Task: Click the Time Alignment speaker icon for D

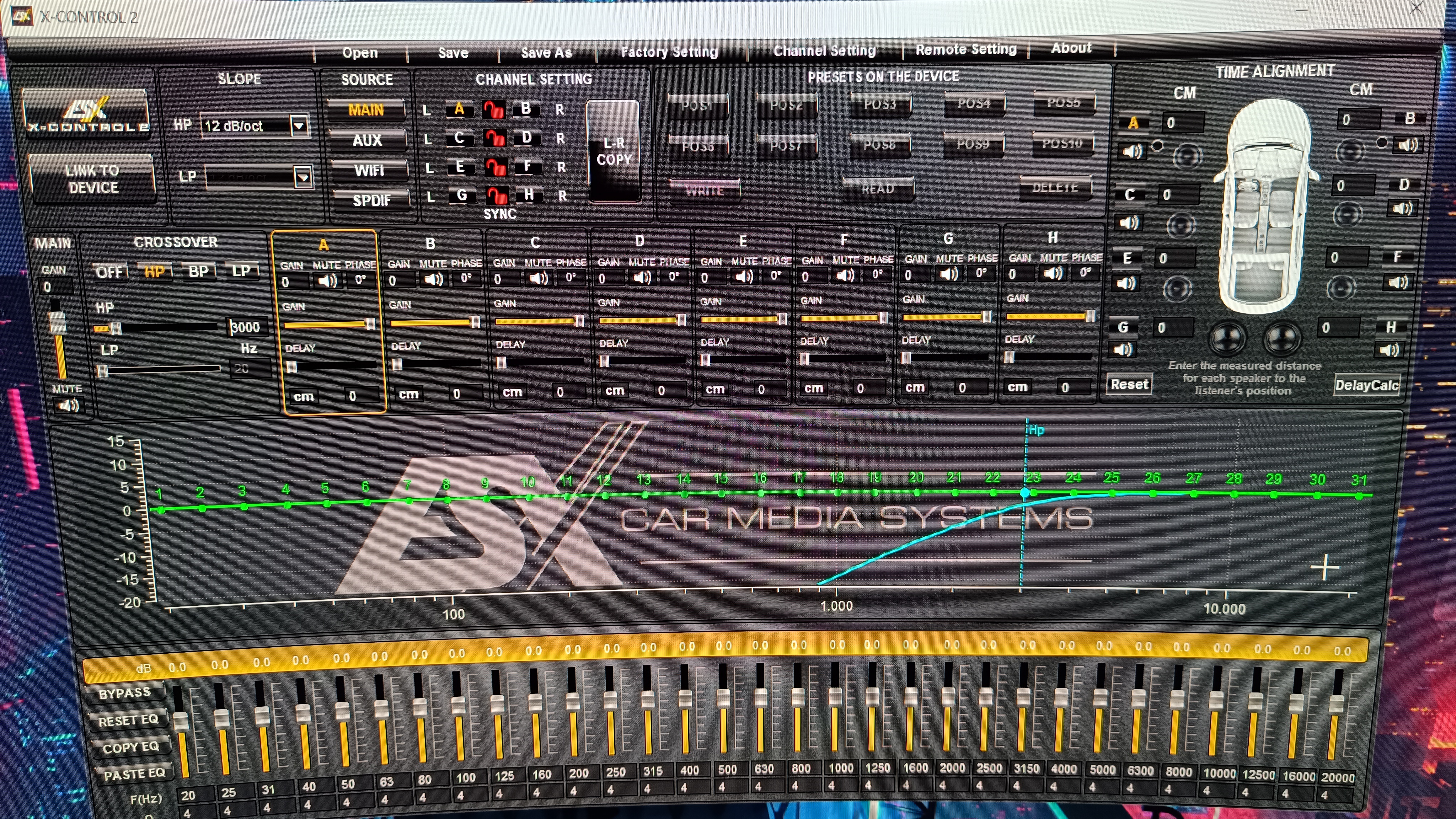Action: 1403,209
